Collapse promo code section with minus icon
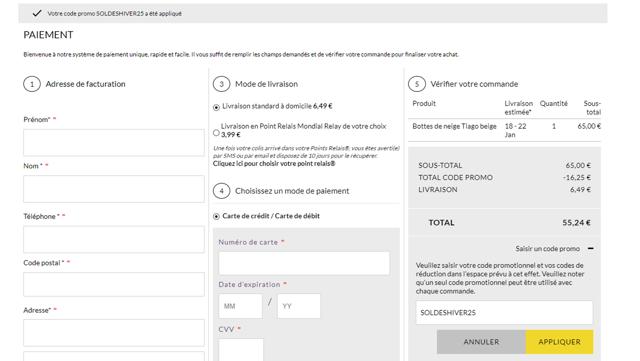This screenshot has height=361, width=640. click(x=590, y=248)
